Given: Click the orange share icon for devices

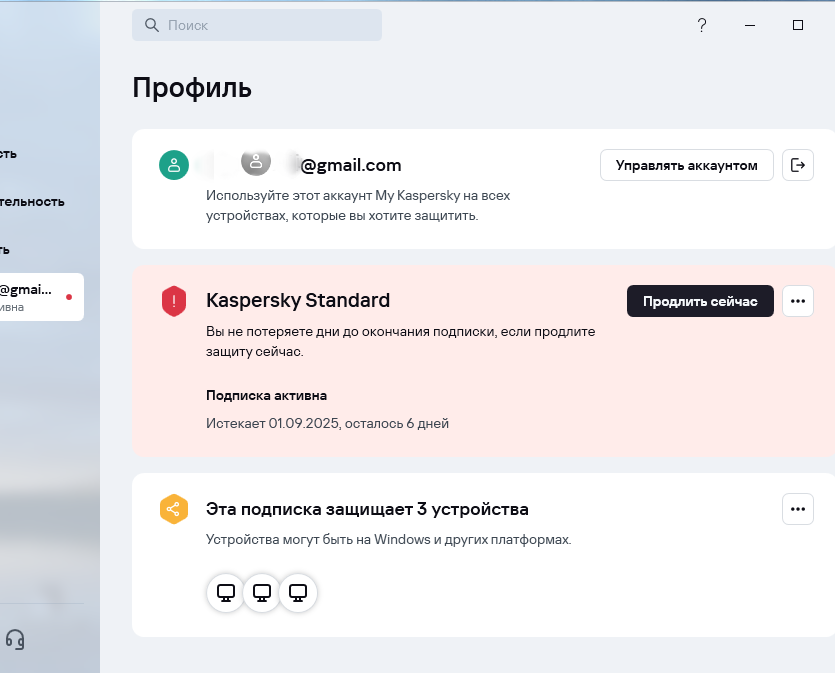Looking at the screenshot, I should click(174, 510).
